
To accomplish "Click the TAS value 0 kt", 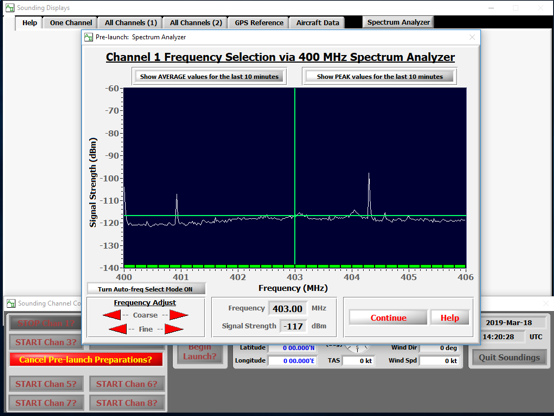I will click(x=358, y=361).
